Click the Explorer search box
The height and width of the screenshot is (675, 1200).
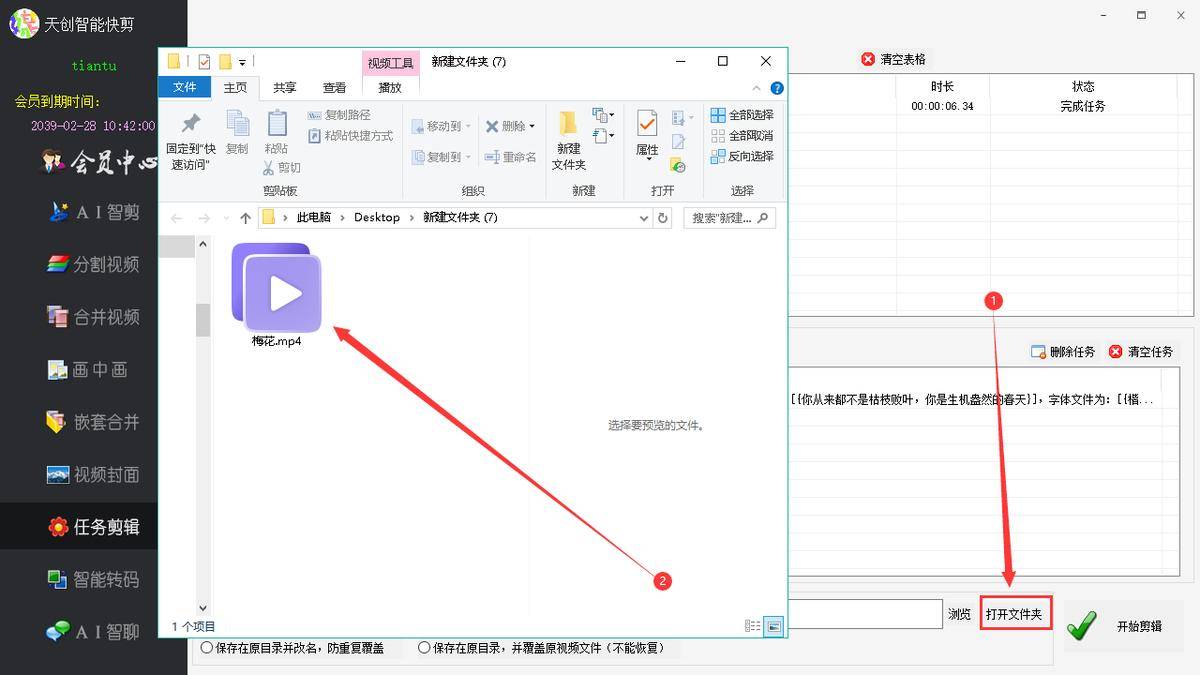point(729,217)
